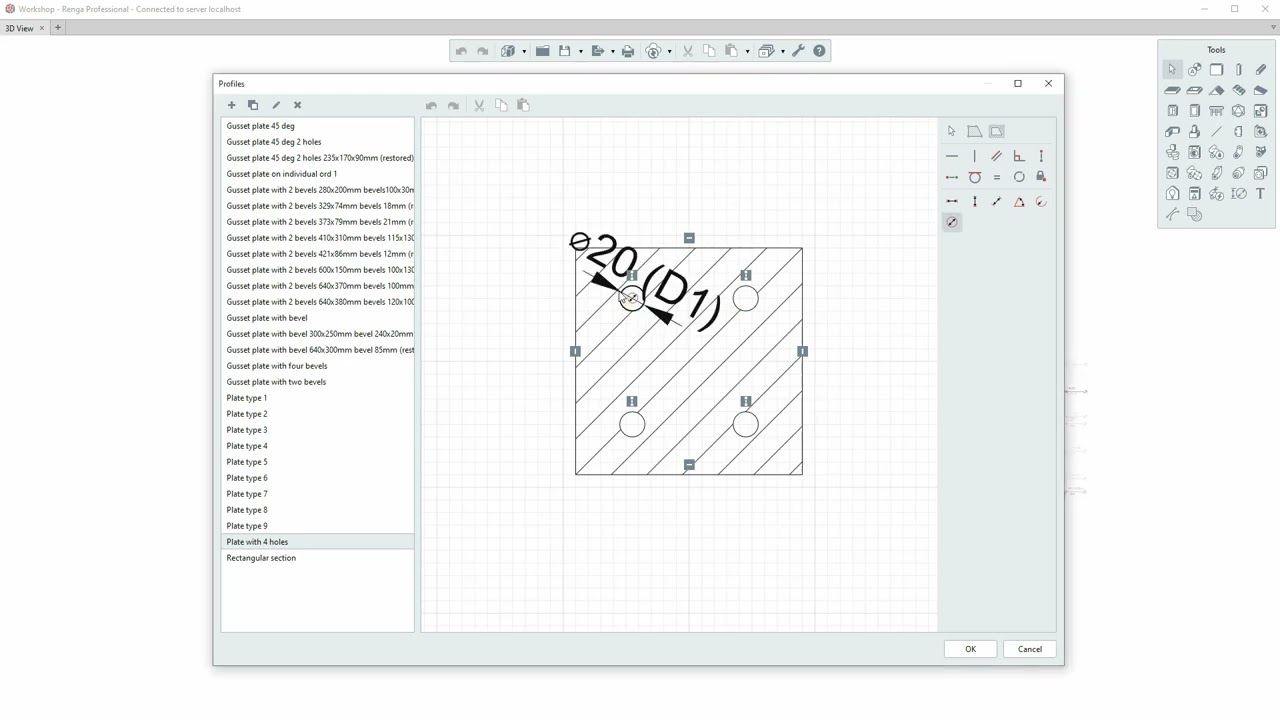Viewport: 1280px width, 720px height.
Task: Open the Help button in main toolbar
Action: pos(819,51)
